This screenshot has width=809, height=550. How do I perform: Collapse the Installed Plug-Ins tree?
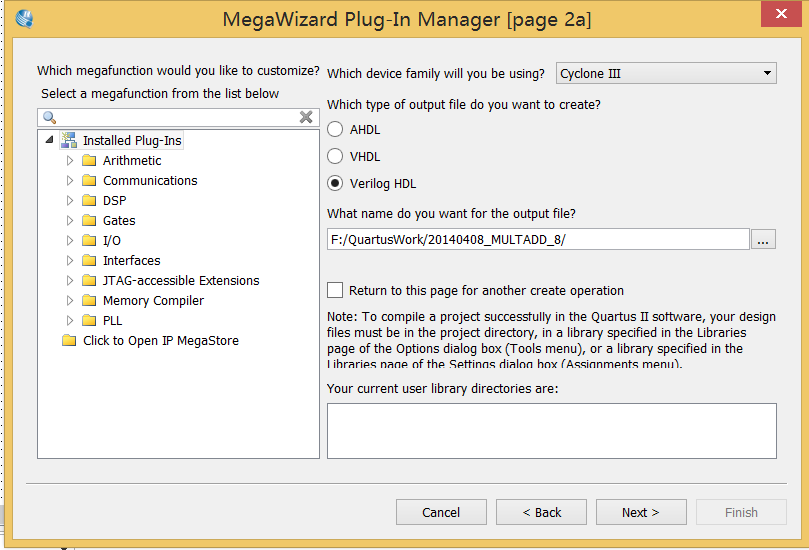point(50,140)
